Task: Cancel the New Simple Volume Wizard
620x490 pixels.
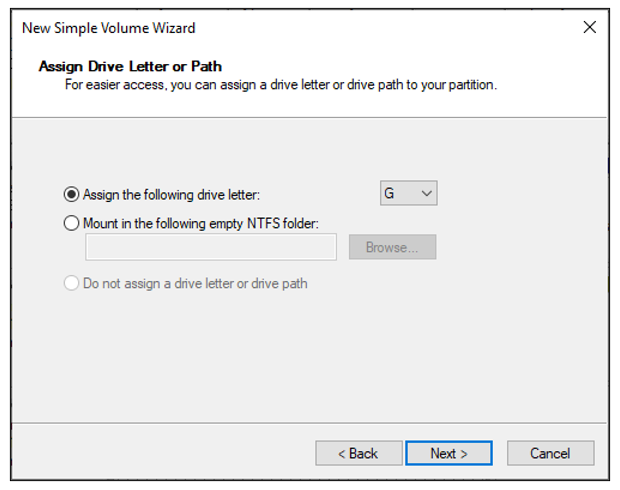Action: (x=550, y=453)
